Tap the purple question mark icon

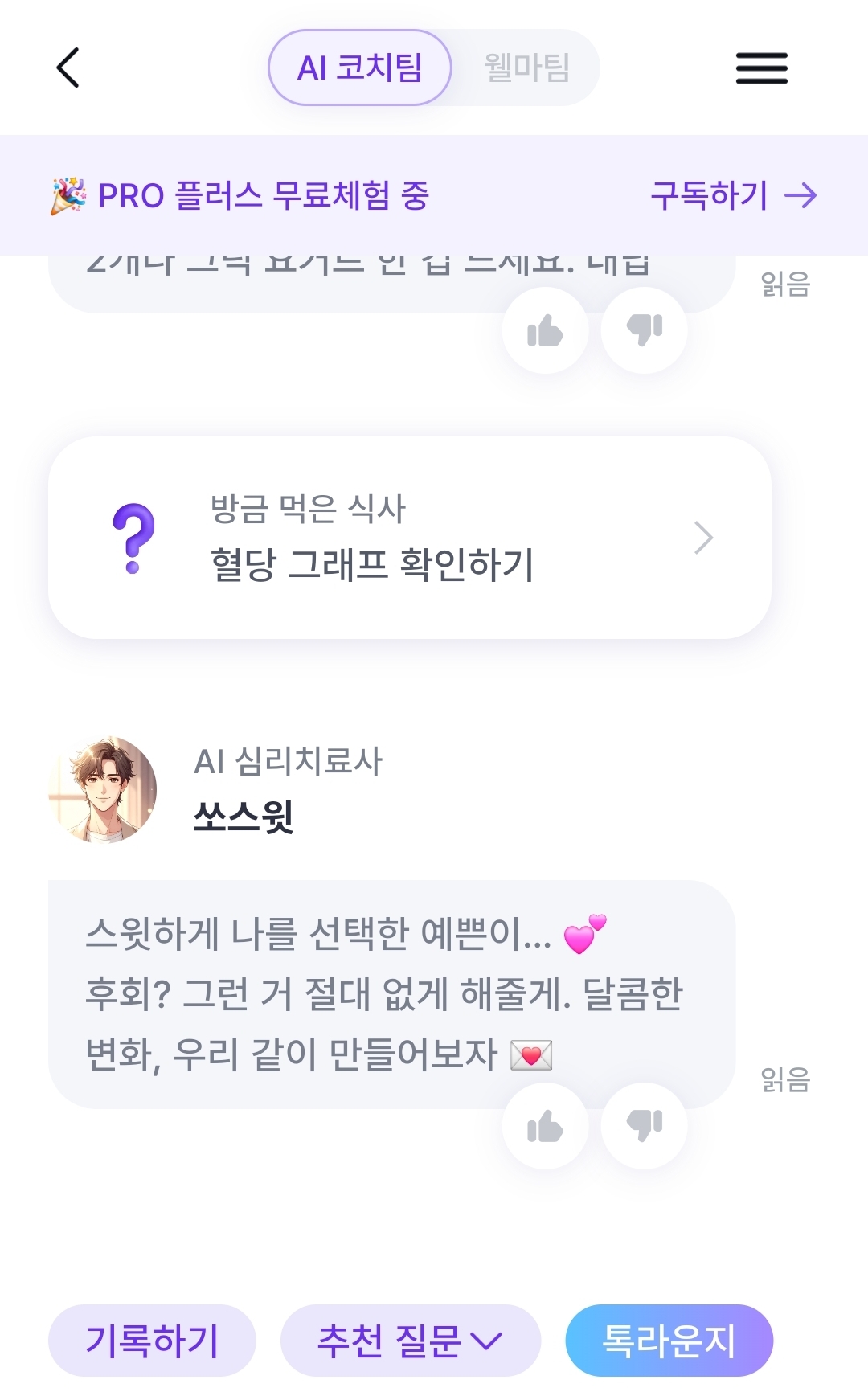point(133,538)
